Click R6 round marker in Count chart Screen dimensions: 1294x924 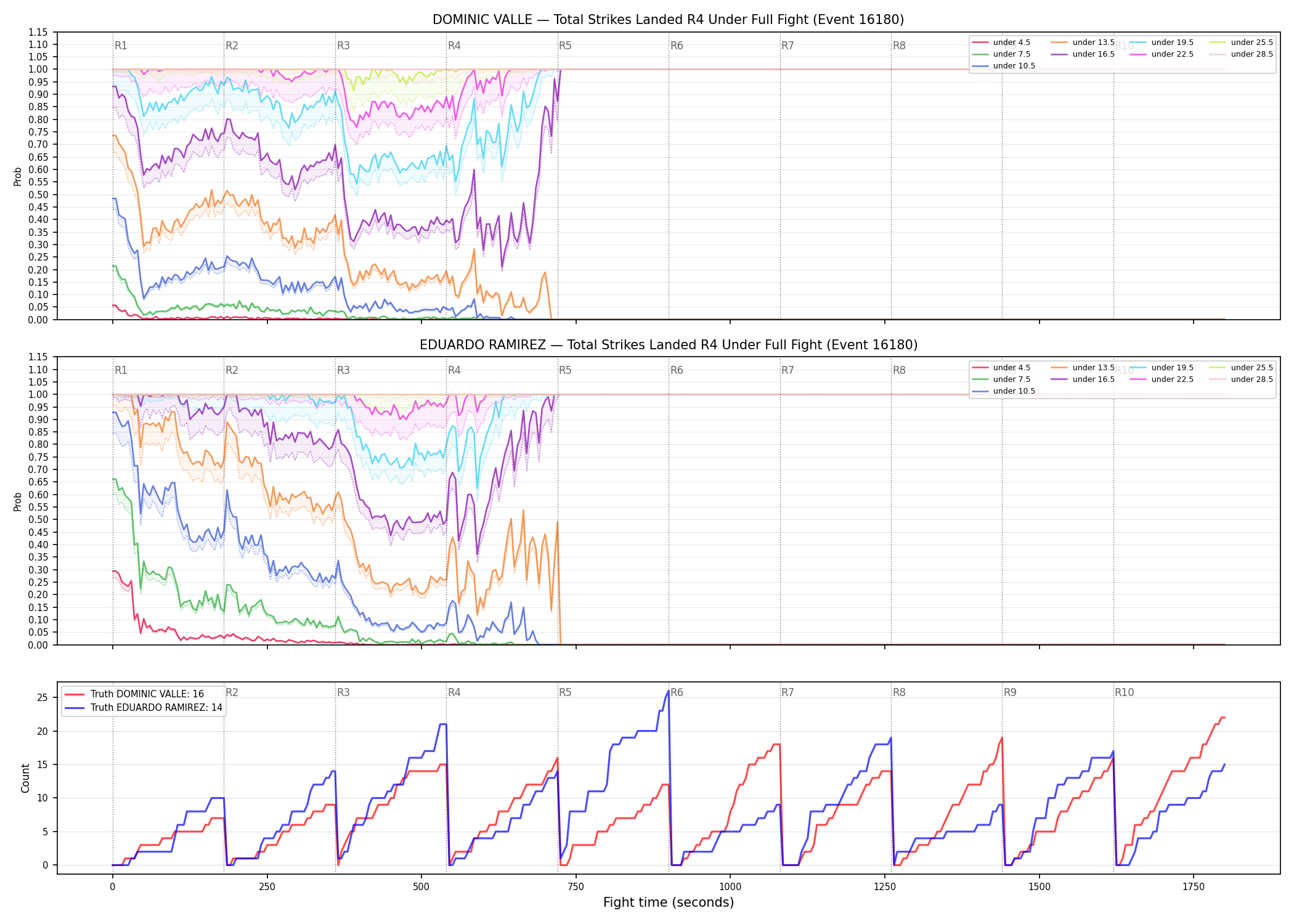pyautogui.click(x=677, y=692)
